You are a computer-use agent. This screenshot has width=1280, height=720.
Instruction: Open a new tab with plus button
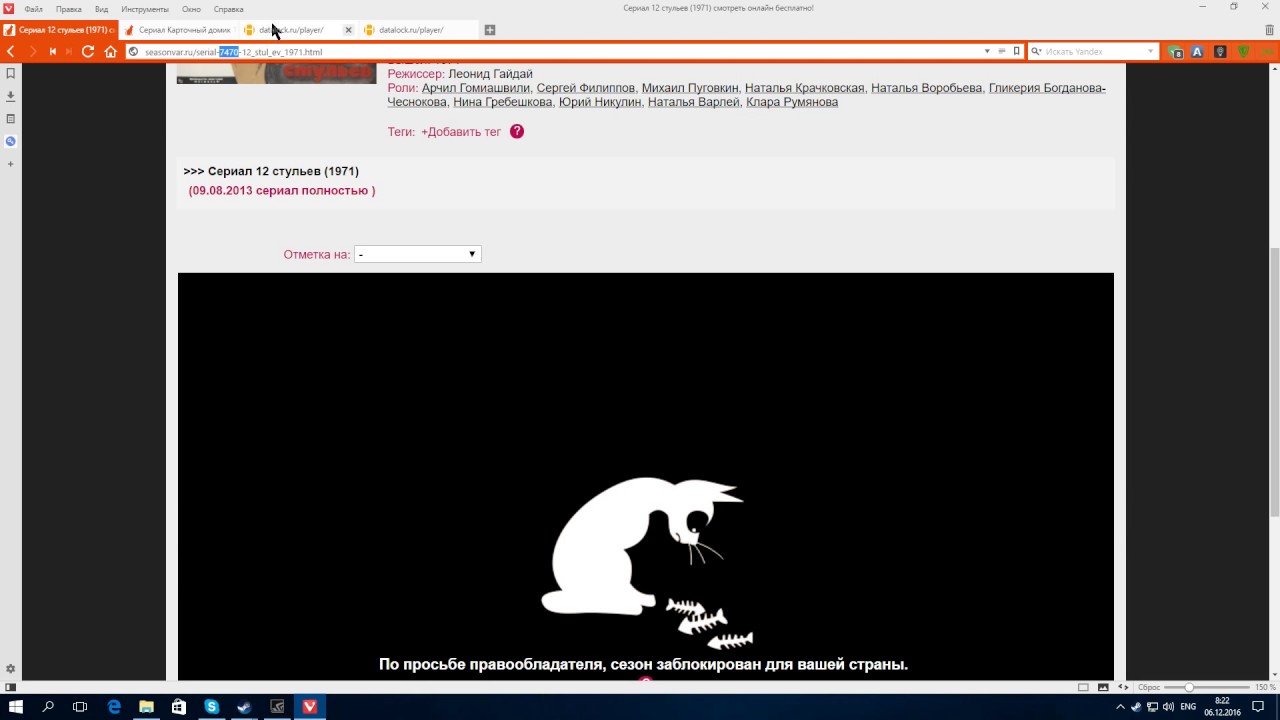coord(490,30)
